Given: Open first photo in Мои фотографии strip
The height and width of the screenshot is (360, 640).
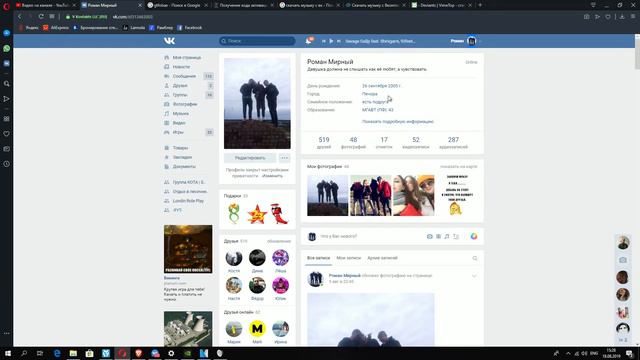Looking at the screenshot, I should pos(327,196).
